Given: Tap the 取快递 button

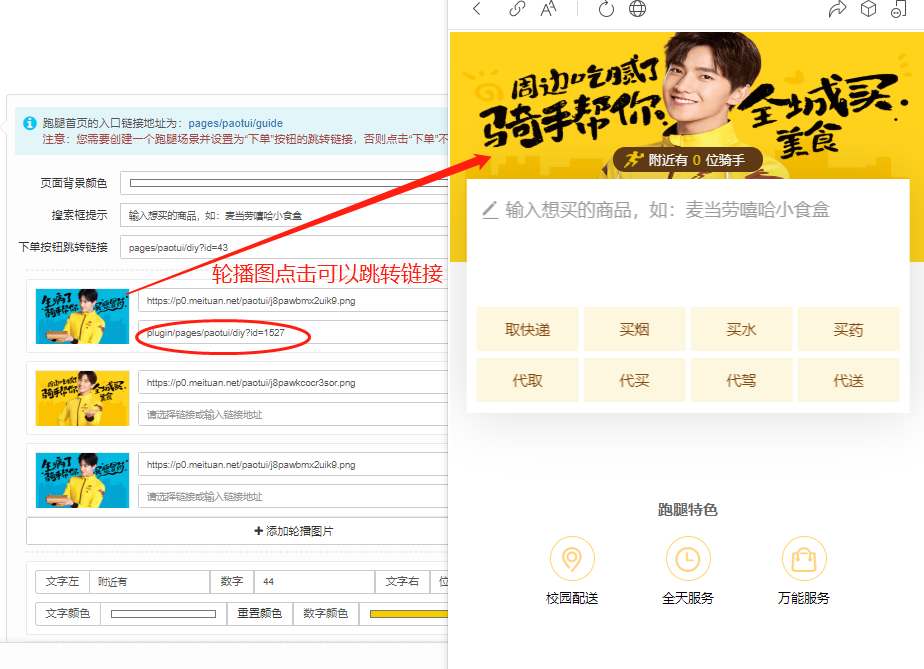Looking at the screenshot, I should 527,329.
